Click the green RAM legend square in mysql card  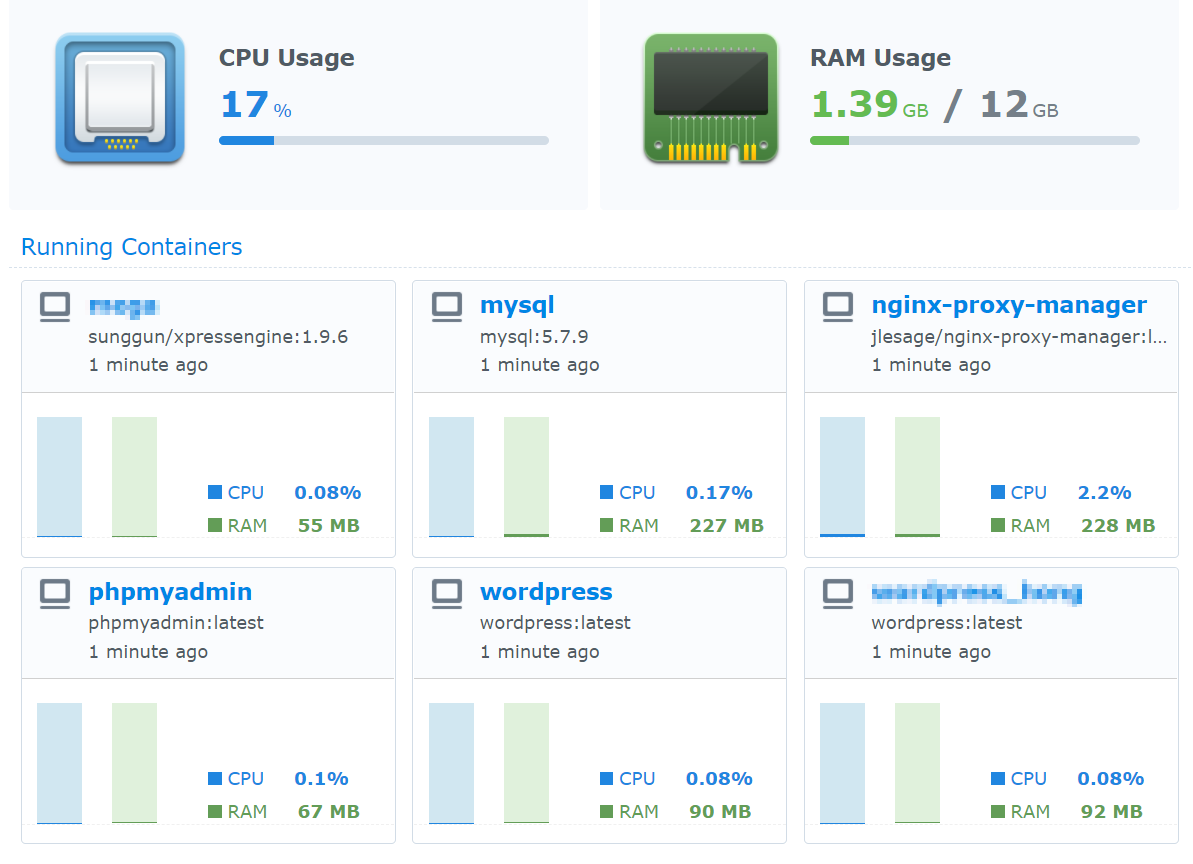tap(606, 525)
